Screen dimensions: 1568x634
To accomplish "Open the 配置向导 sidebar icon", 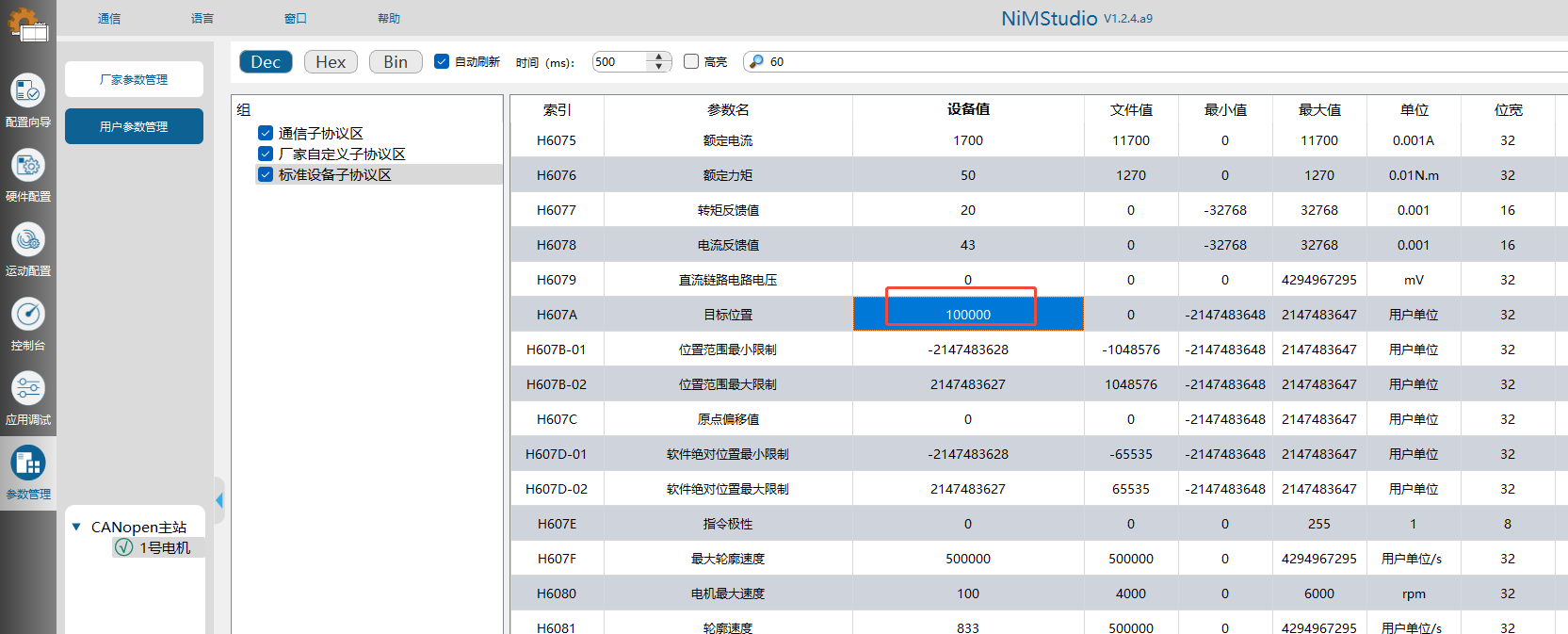I will tap(28, 90).
